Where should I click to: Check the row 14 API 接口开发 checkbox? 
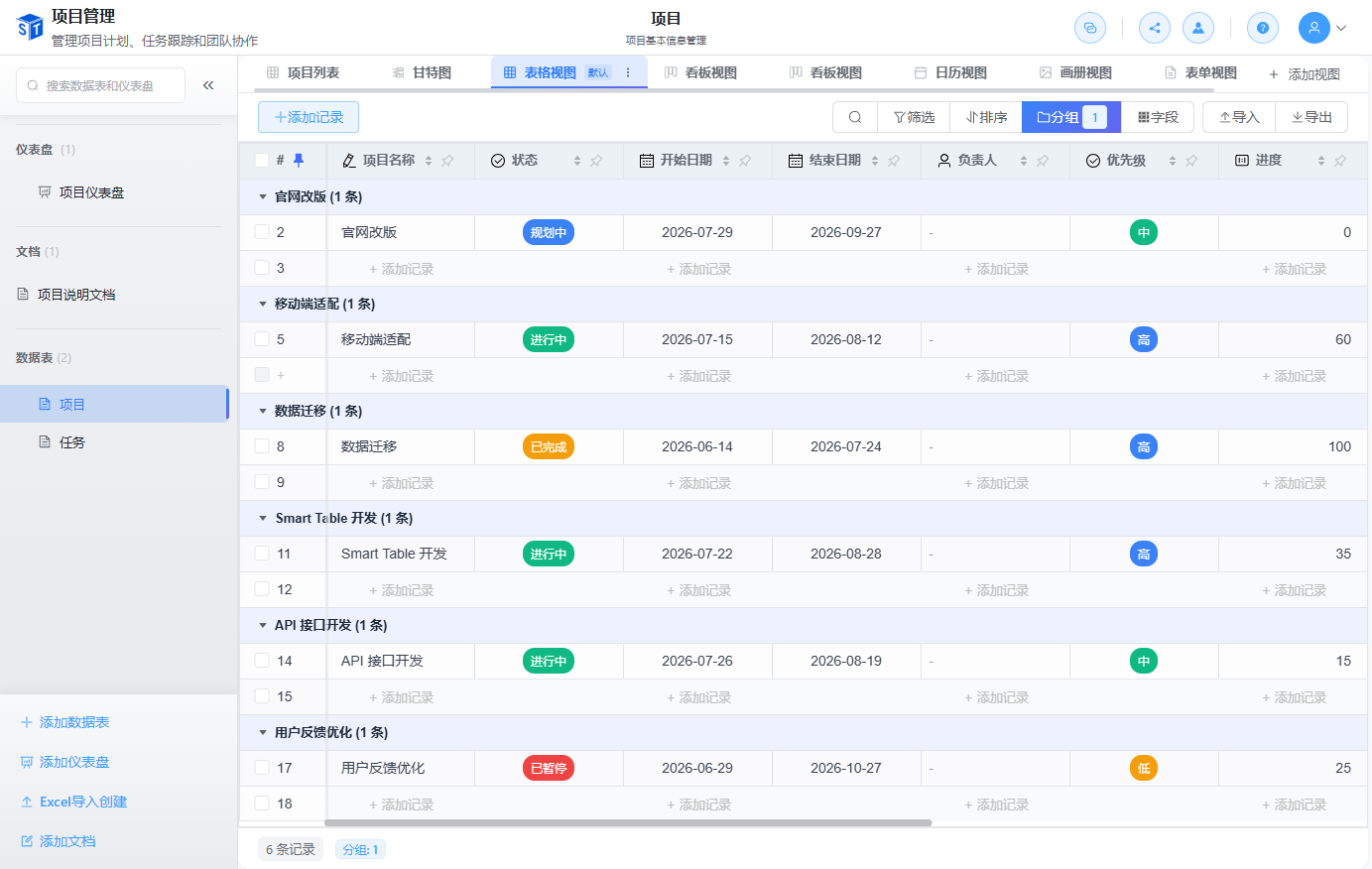262,660
